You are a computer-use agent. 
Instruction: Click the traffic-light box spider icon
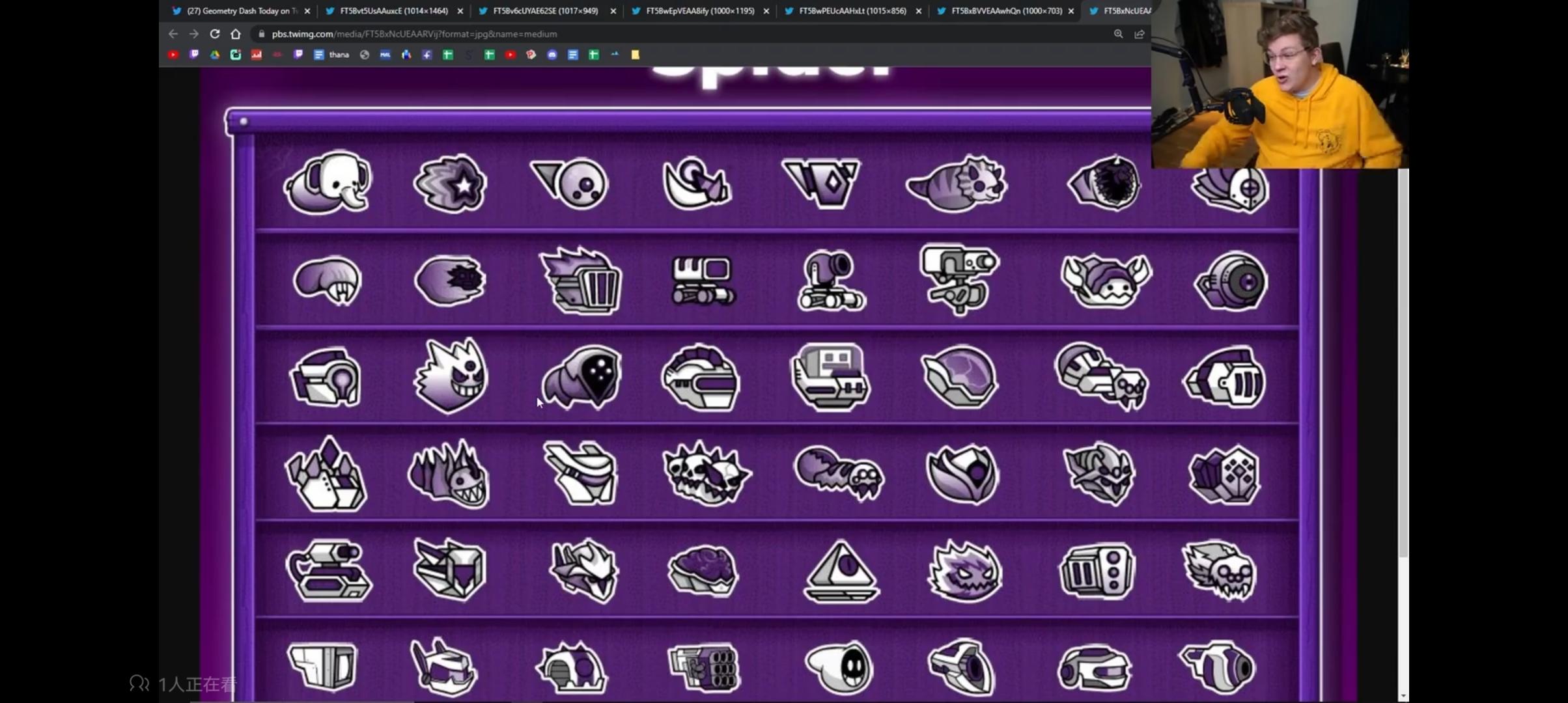(x=1098, y=572)
